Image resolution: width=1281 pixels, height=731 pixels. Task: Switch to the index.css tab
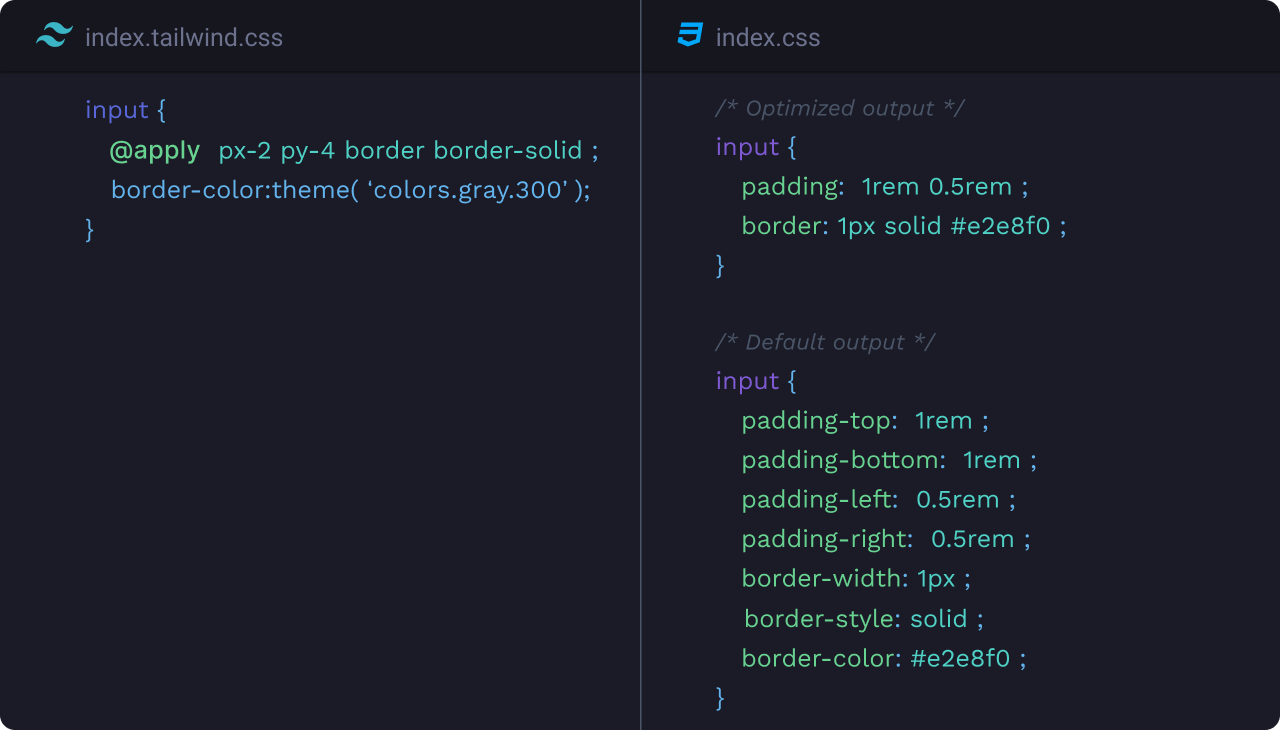pos(767,37)
